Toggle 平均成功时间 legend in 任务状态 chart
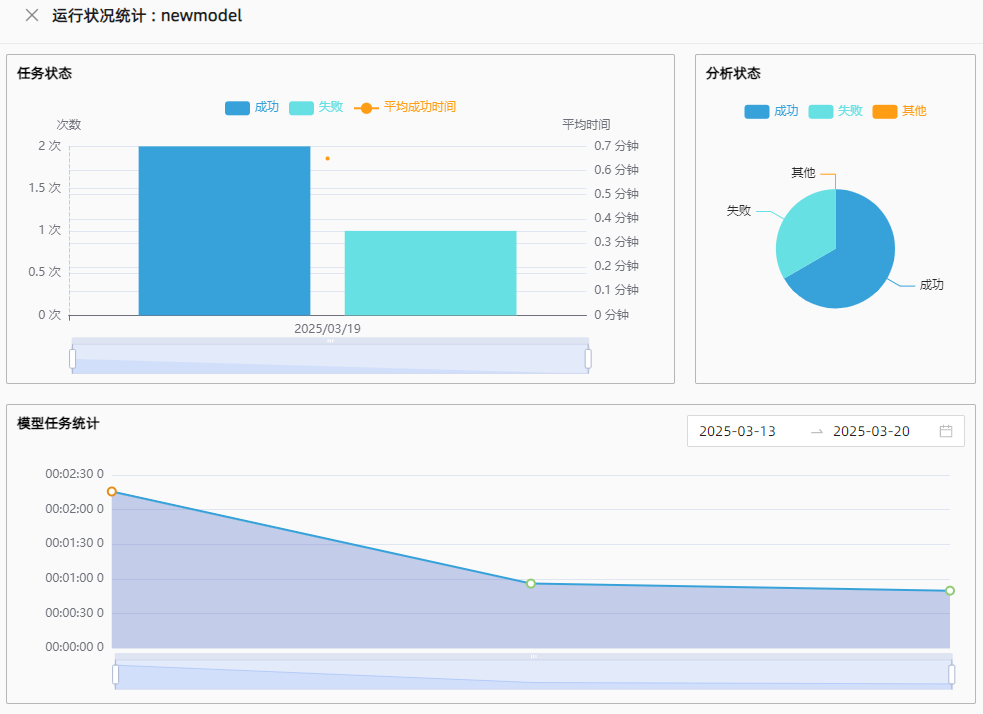The width and height of the screenshot is (983, 714). click(x=405, y=107)
